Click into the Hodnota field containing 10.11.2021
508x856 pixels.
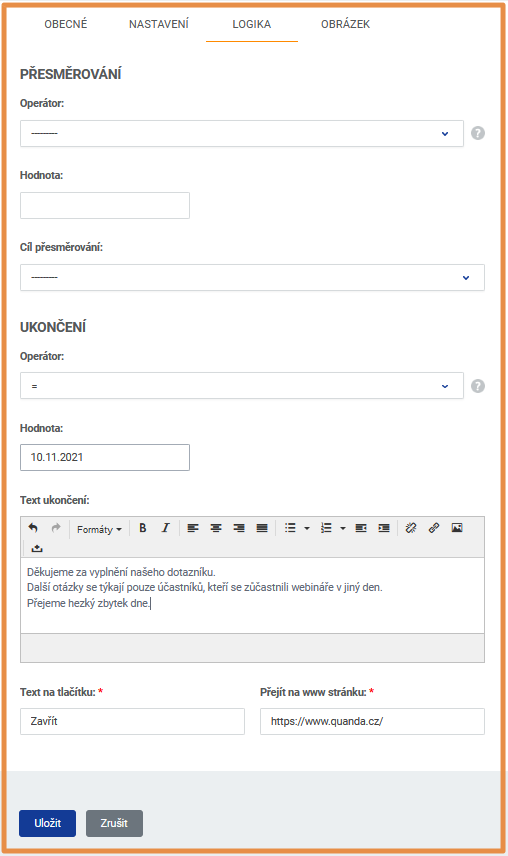pos(105,457)
